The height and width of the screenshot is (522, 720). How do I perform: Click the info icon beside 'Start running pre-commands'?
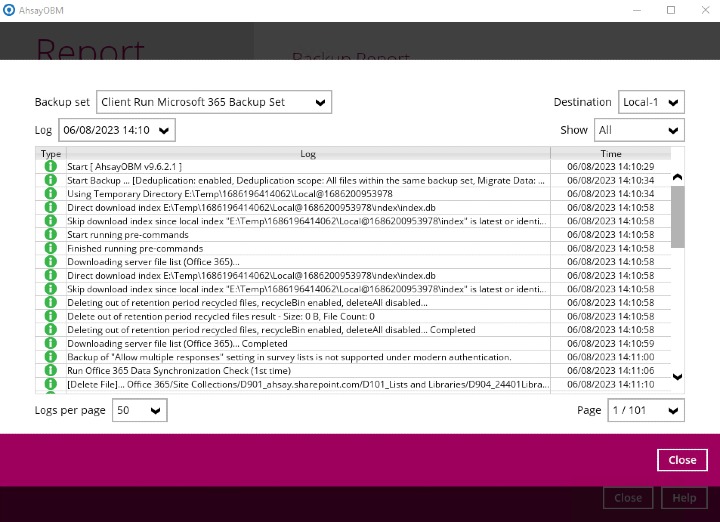tap(51, 234)
